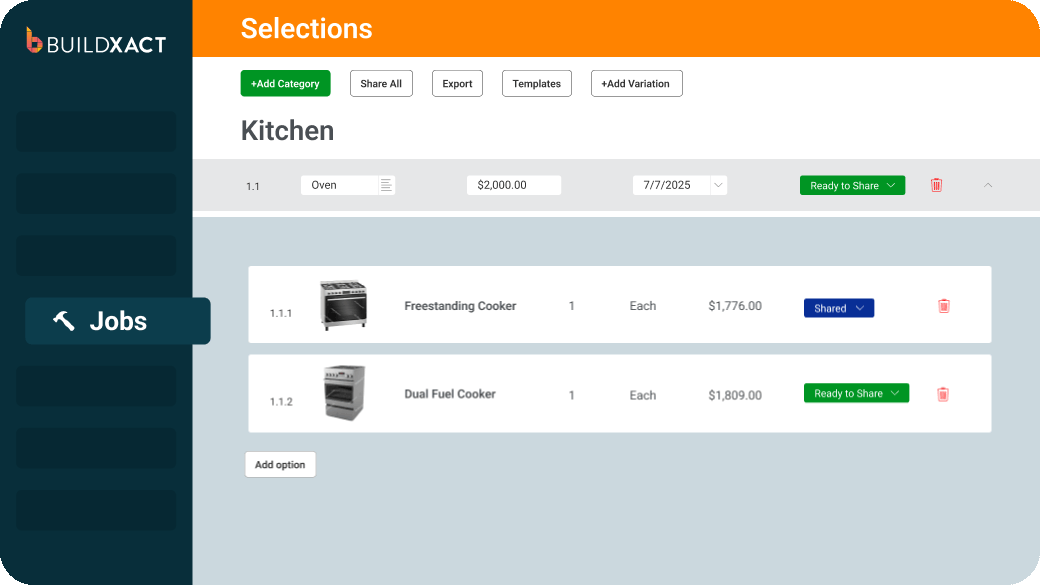Collapse the Oven category row
1040x585 pixels.
pos(988,185)
